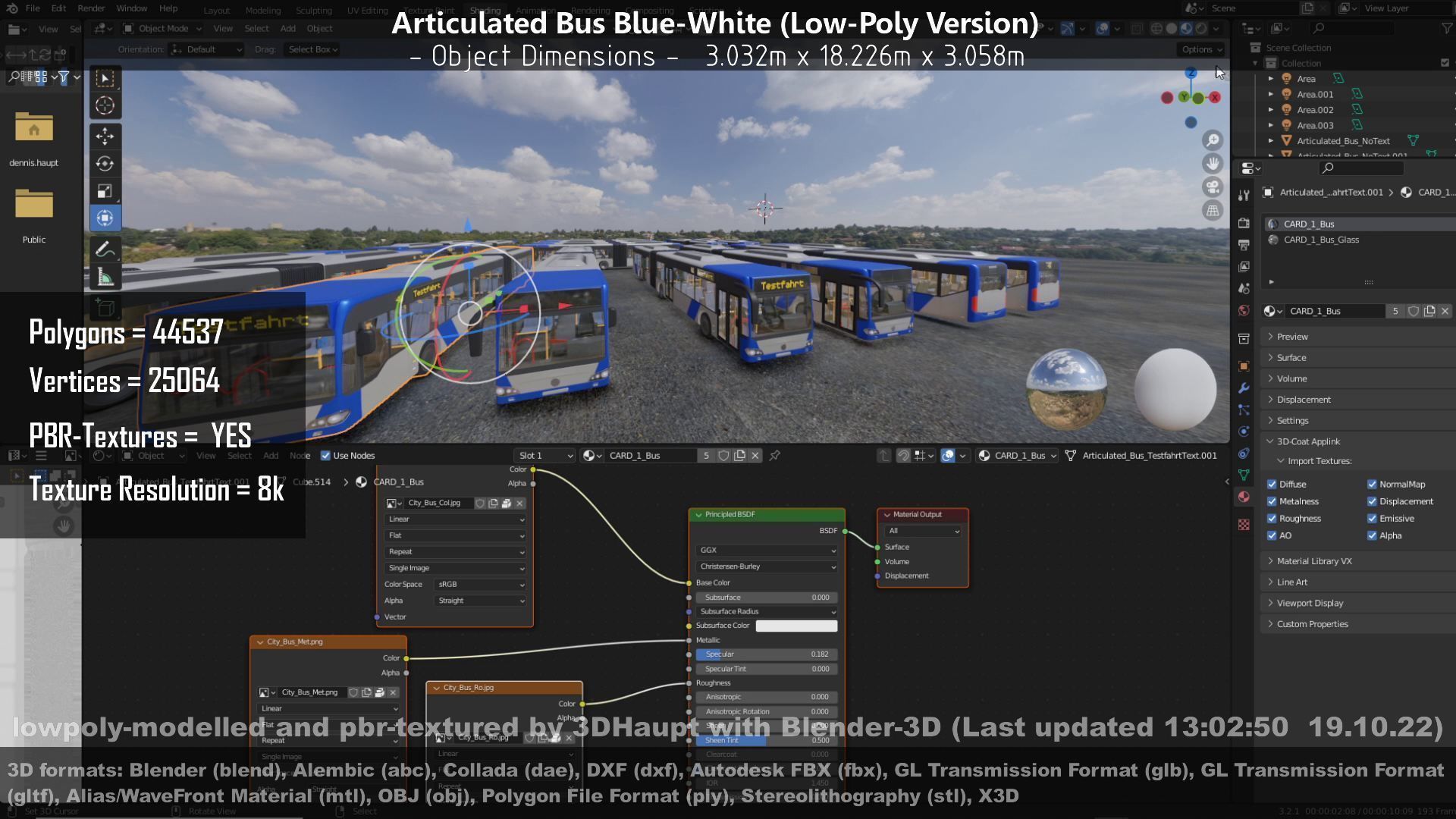Select the 3D Cursor tool
Viewport: 1456px width, 819px height.
[x=105, y=105]
